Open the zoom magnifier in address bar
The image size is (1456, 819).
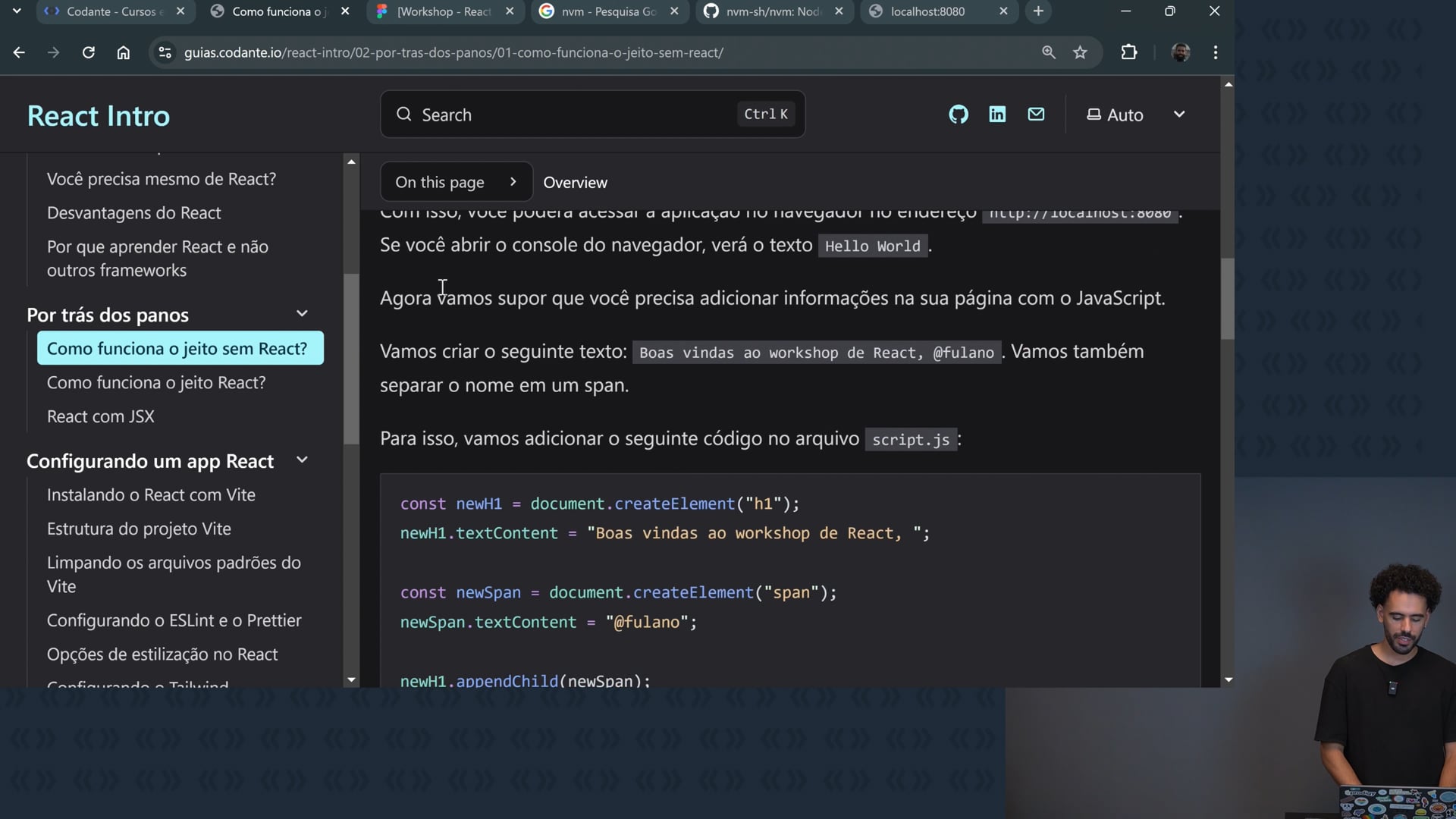[x=1049, y=52]
